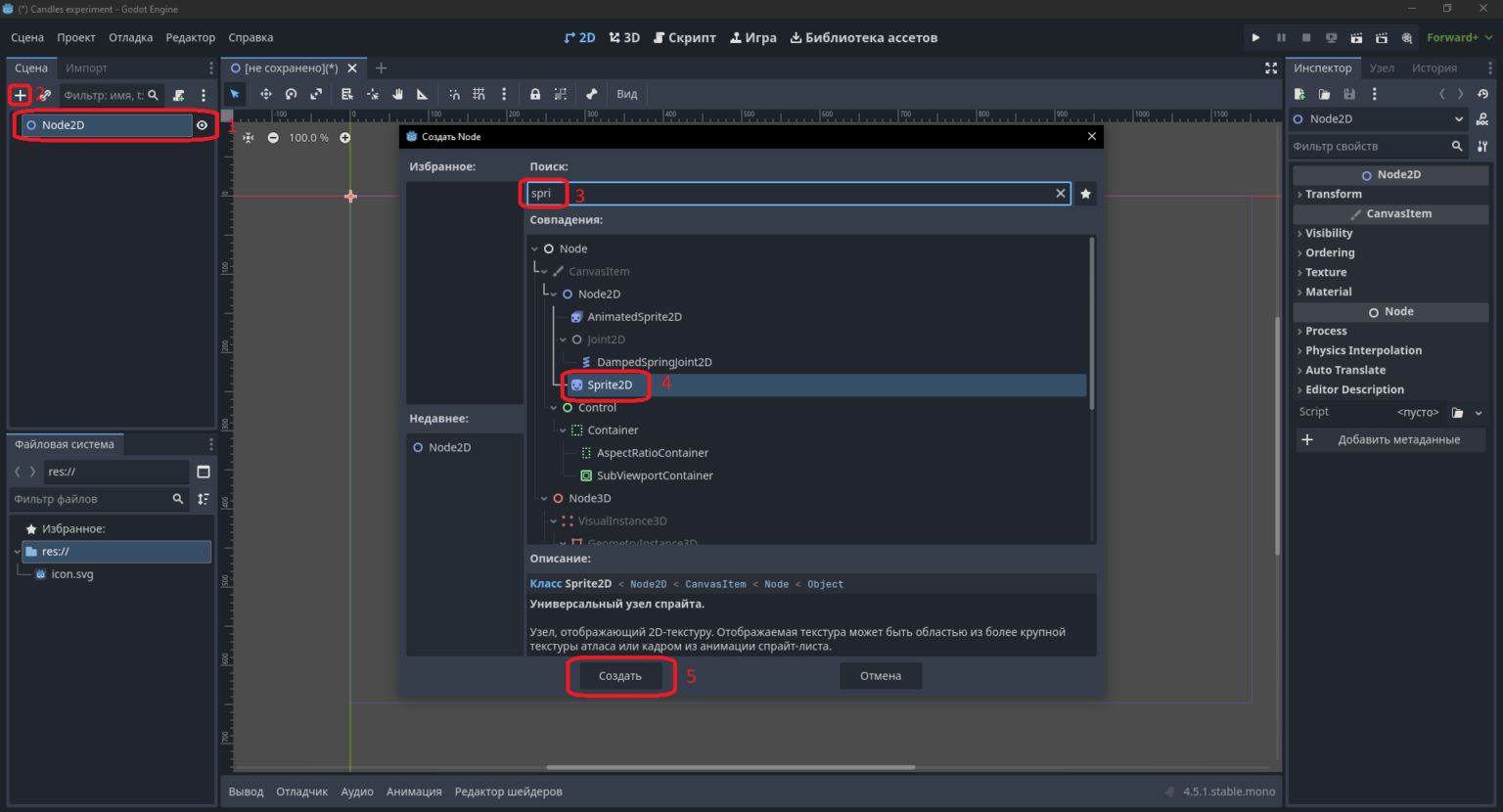Collapse the Node3D branch in matches tree

(544, 499)
